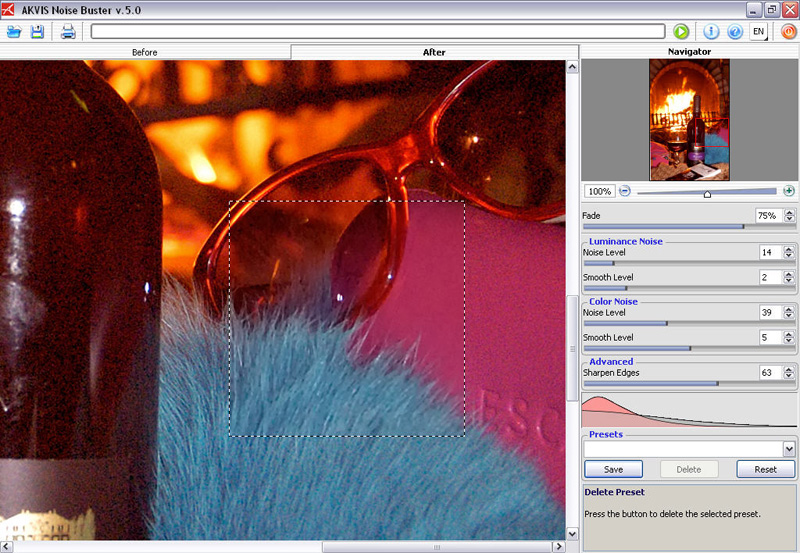
Task: Click the Reset button
Action: click(x=765, y=469)
